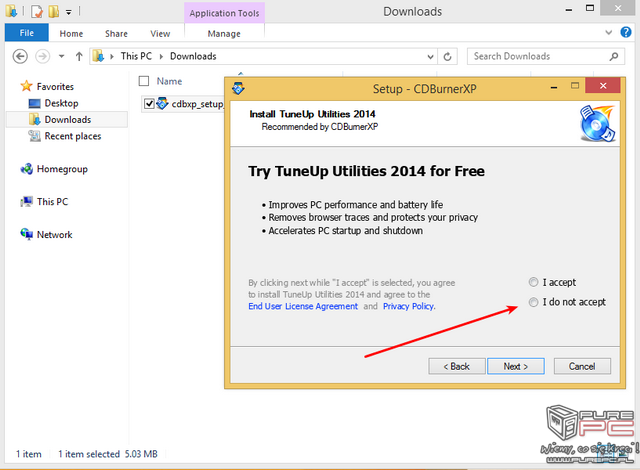Open the File menu
This screenshot has width=640, height=470.
(27, 33)
